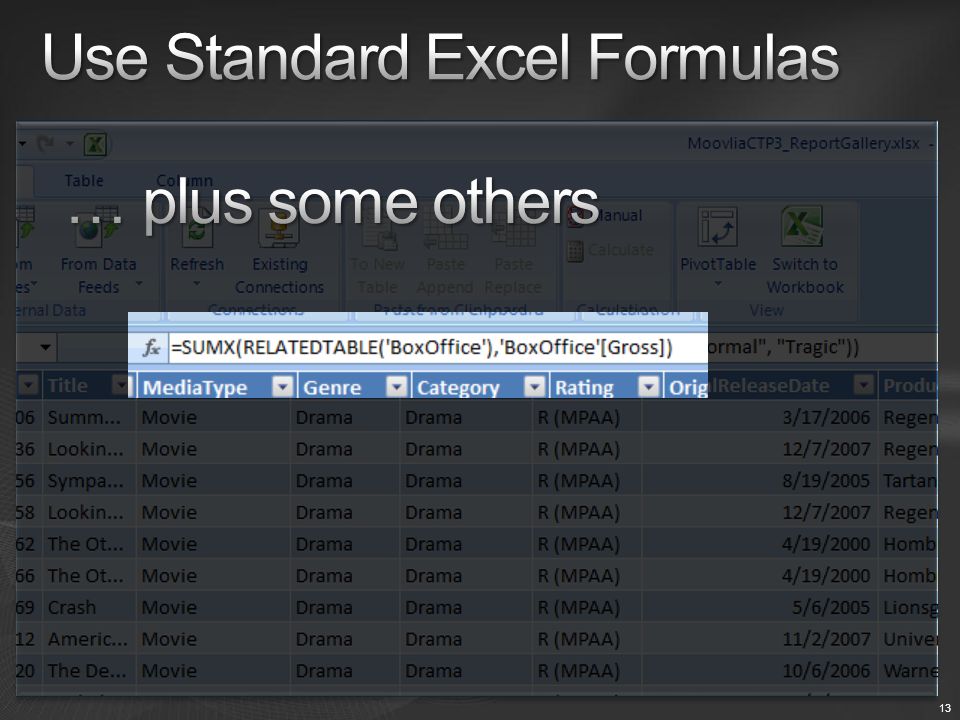Click the PivotTable icon in the ribbon

click(x=718, y=228)
